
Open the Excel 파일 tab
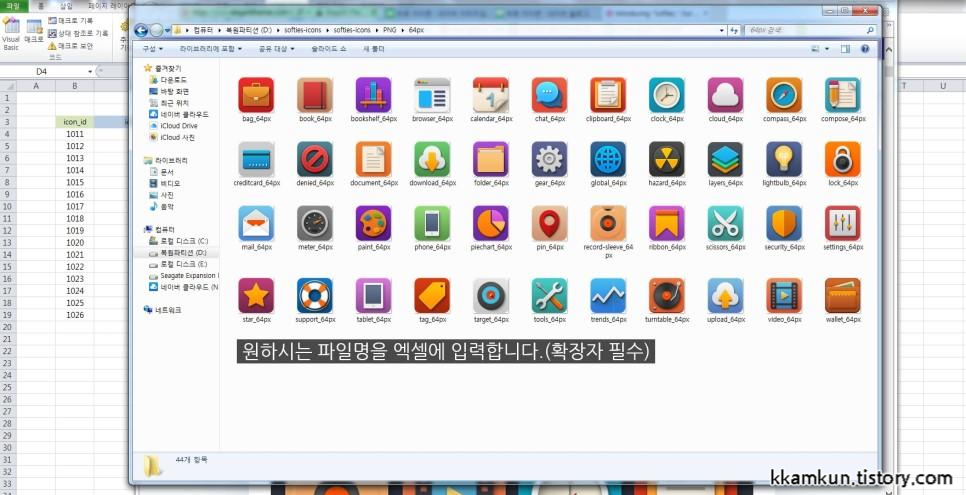pyautogui.click(x=14, y=6)
